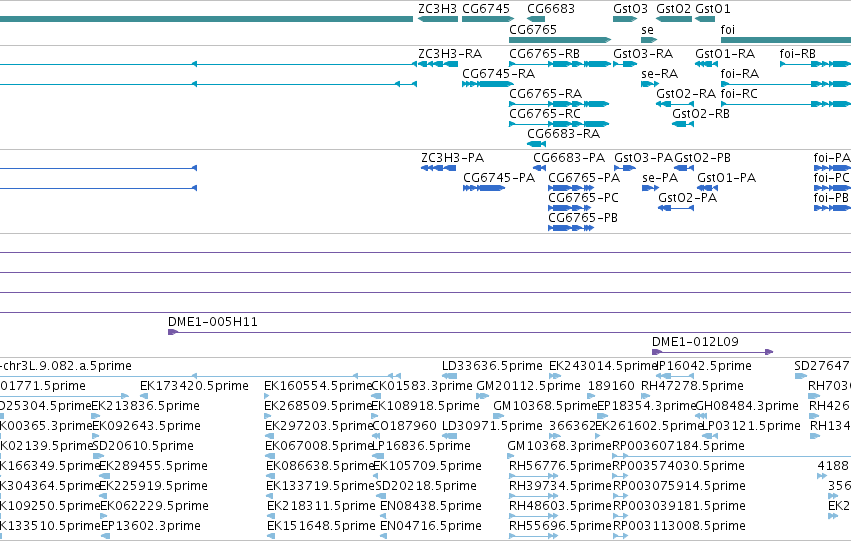851x541 pixels.
Task: Select the GstO1 gene label
Action: [x=713, y=9]
